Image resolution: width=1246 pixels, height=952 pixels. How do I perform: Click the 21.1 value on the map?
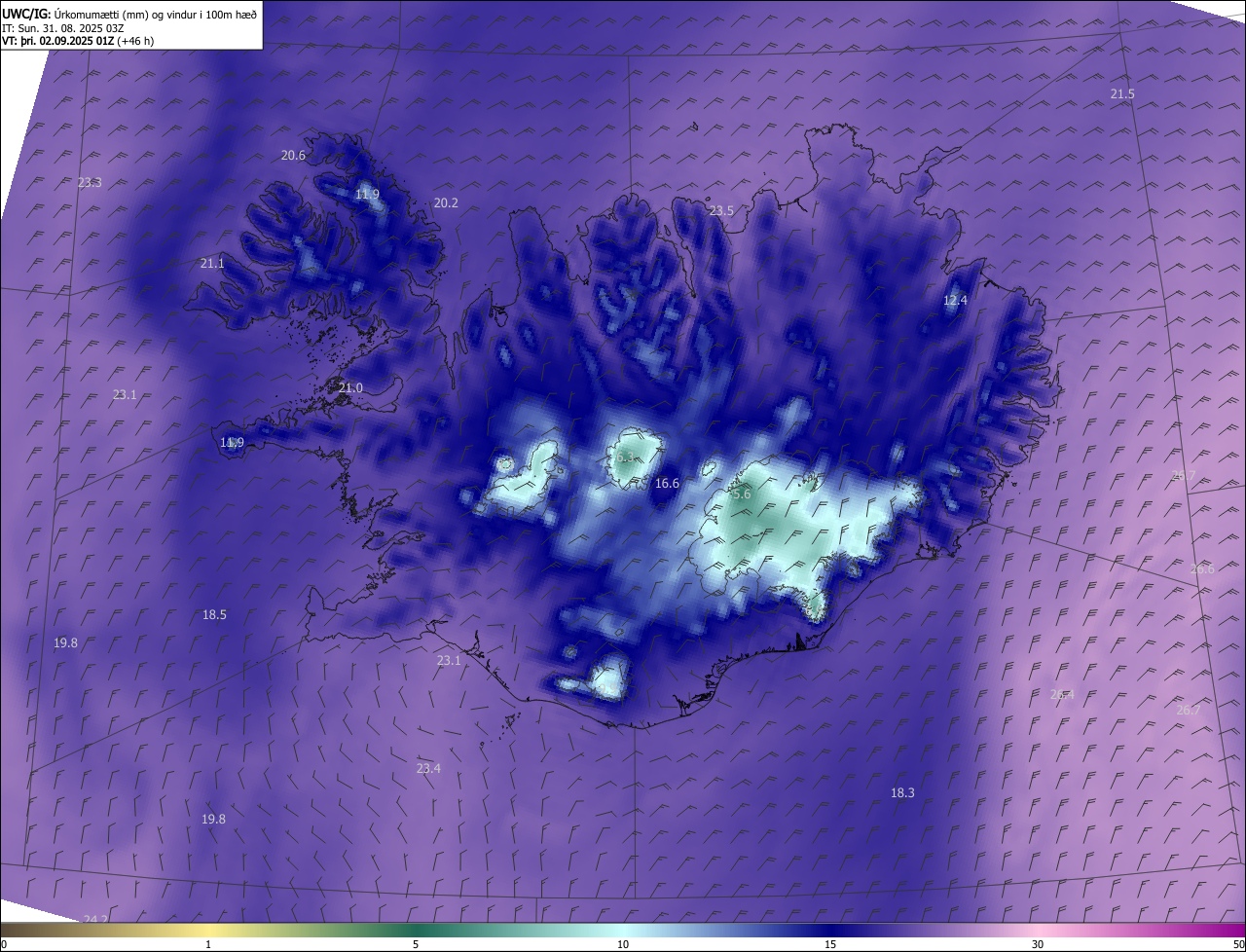pos(212,263)
